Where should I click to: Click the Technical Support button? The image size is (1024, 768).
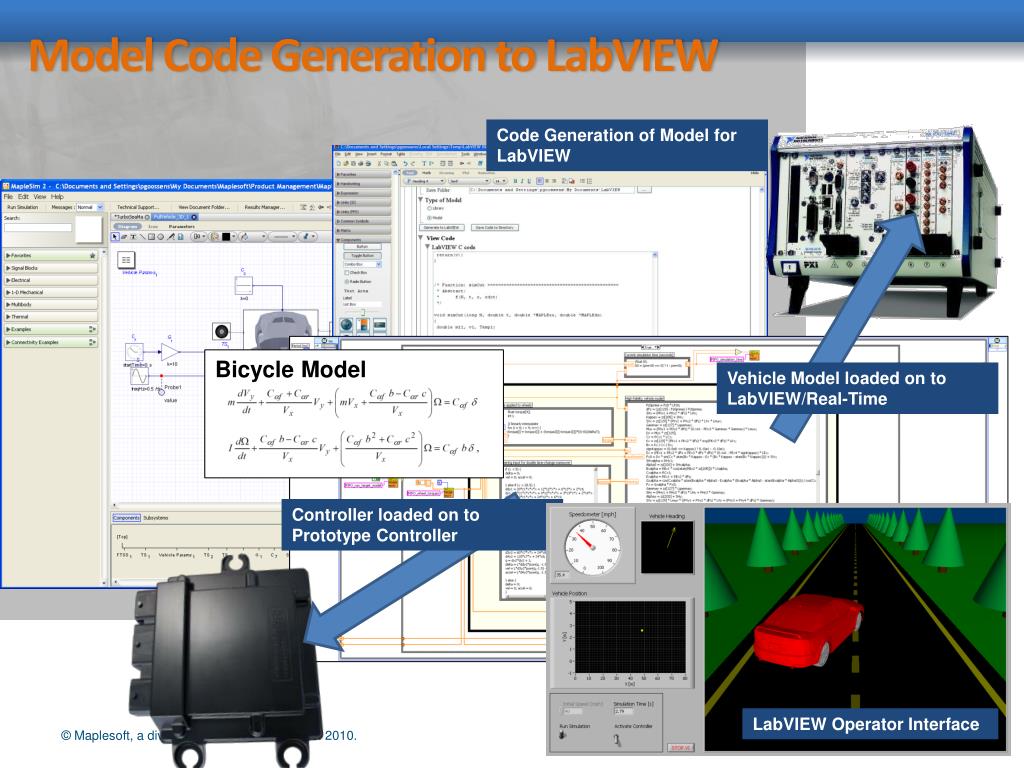[x=138, y=207]
